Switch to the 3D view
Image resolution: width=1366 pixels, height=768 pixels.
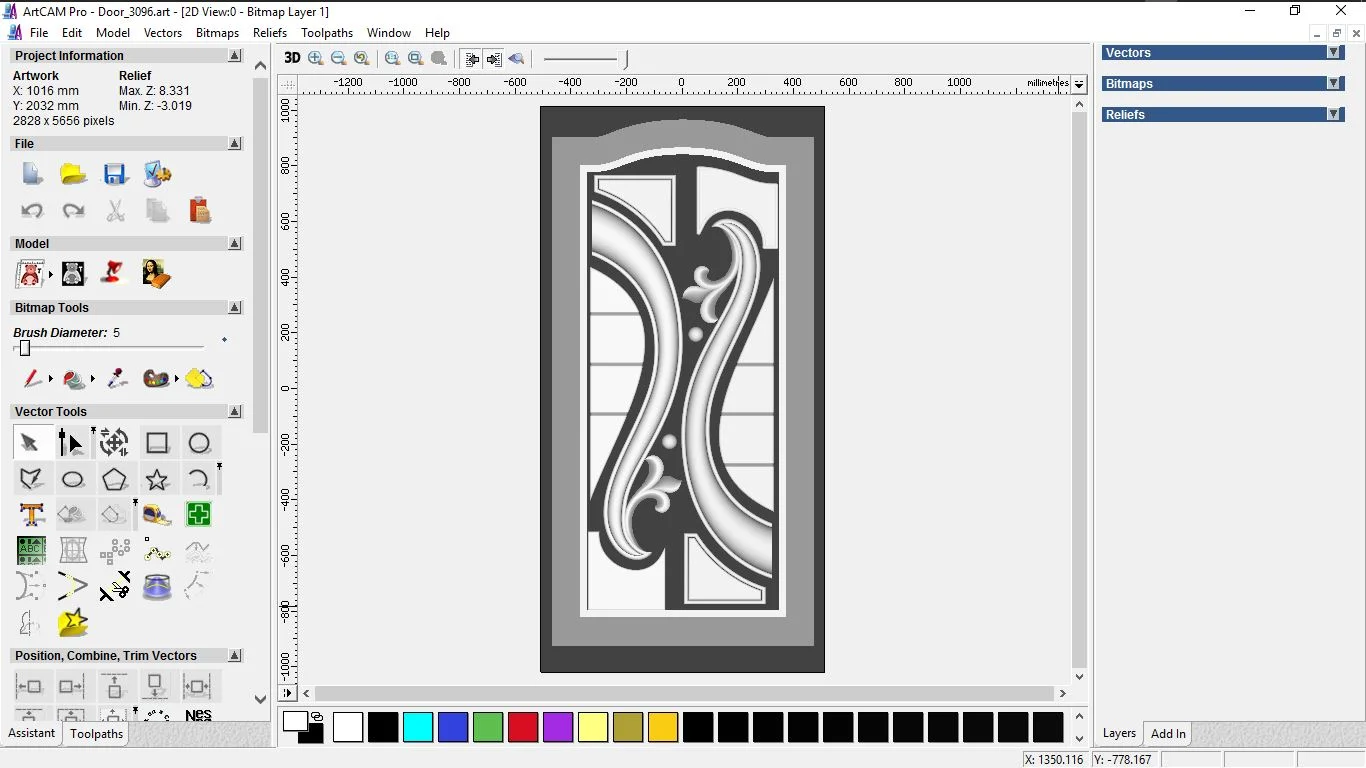(292, 58)
